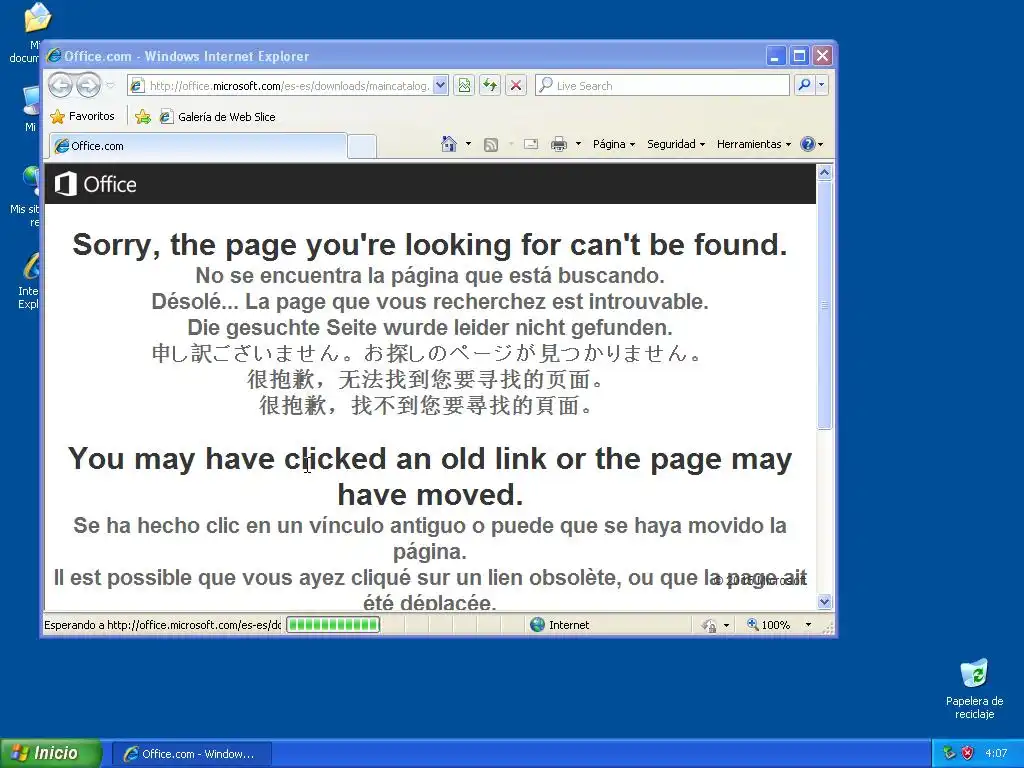Click the red security shield tray icon
Screen dimensions: 1024x768
coord(967,753)
